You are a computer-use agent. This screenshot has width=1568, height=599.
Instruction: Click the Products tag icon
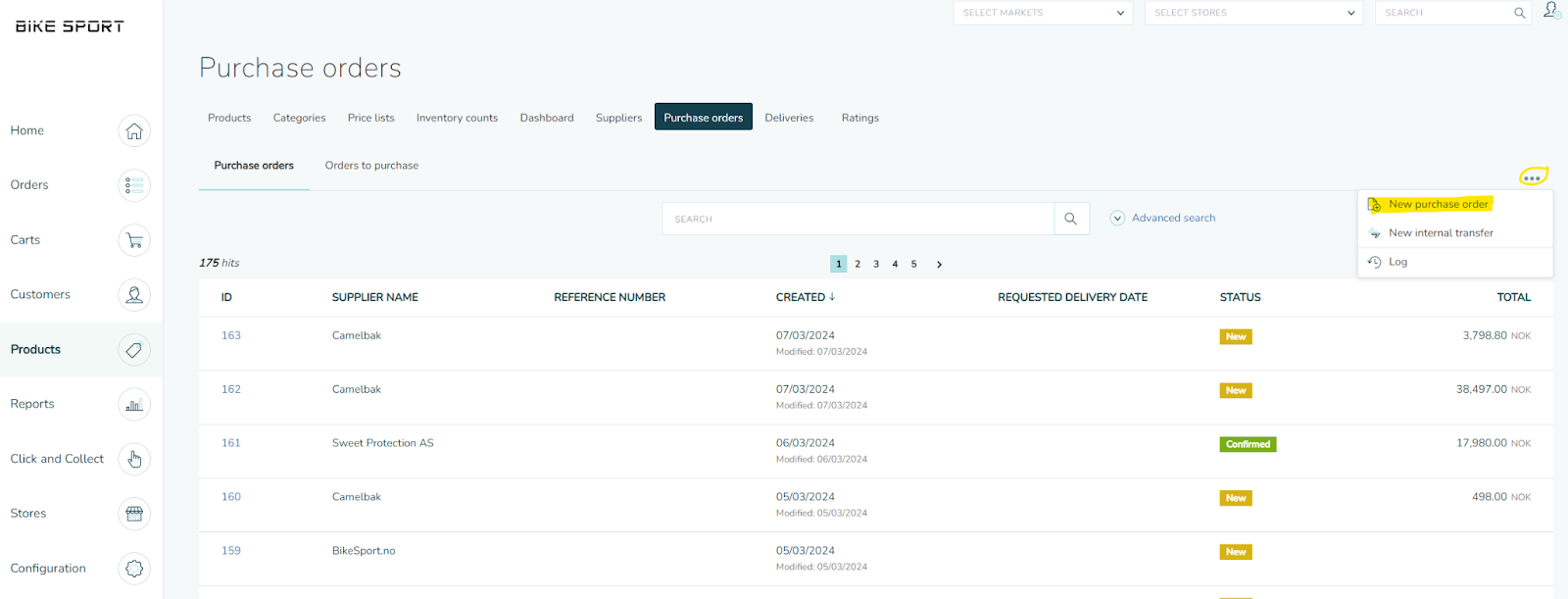134,350
